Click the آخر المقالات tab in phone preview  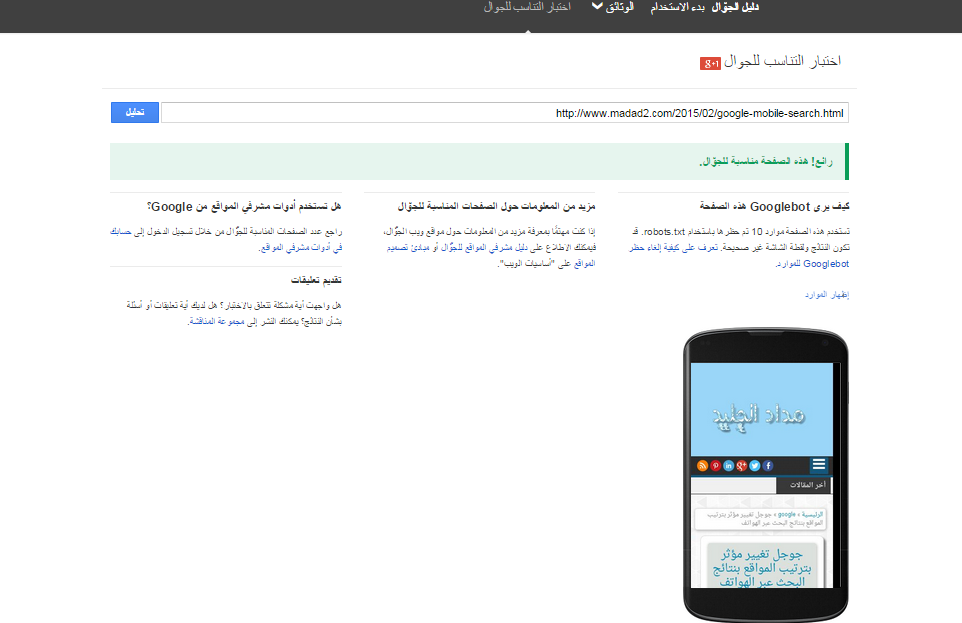803,485
